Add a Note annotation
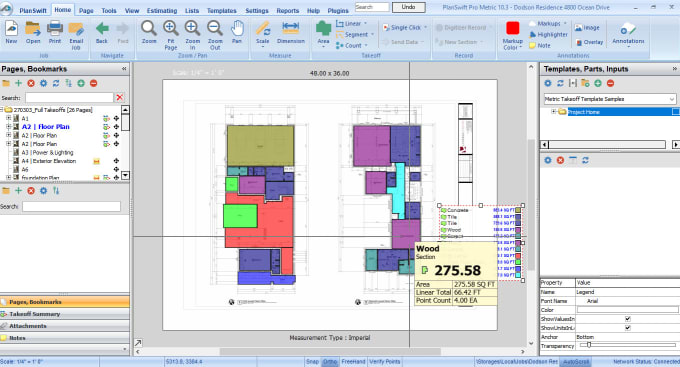680x367 pixels. click(x=540, y=46)
